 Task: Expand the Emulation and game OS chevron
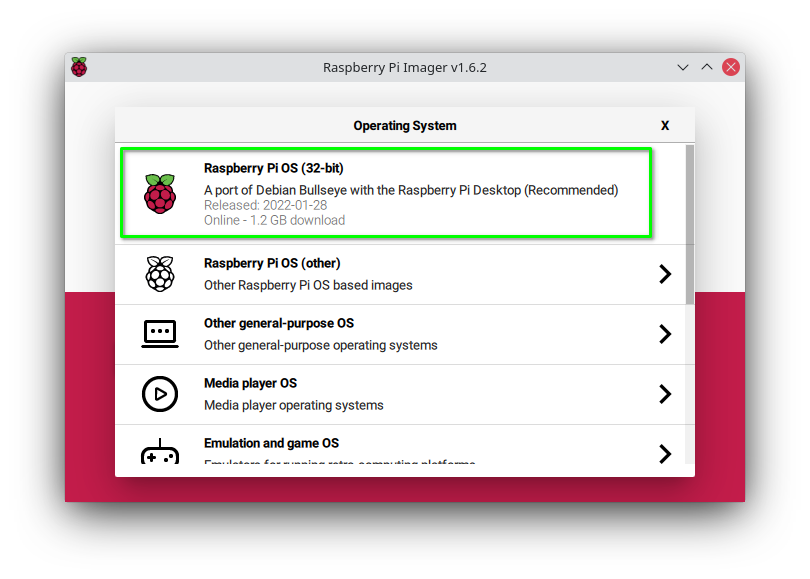pyautogui.click(x=665, y=453)
